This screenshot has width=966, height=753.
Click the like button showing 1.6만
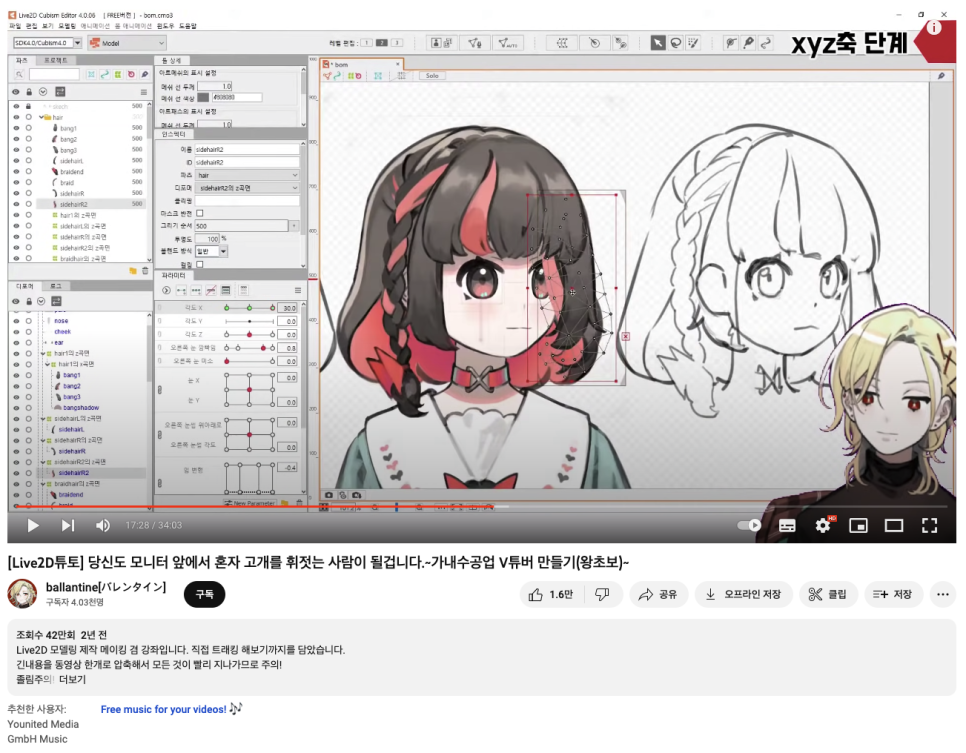pyautogui.click(x=550, y=594)
